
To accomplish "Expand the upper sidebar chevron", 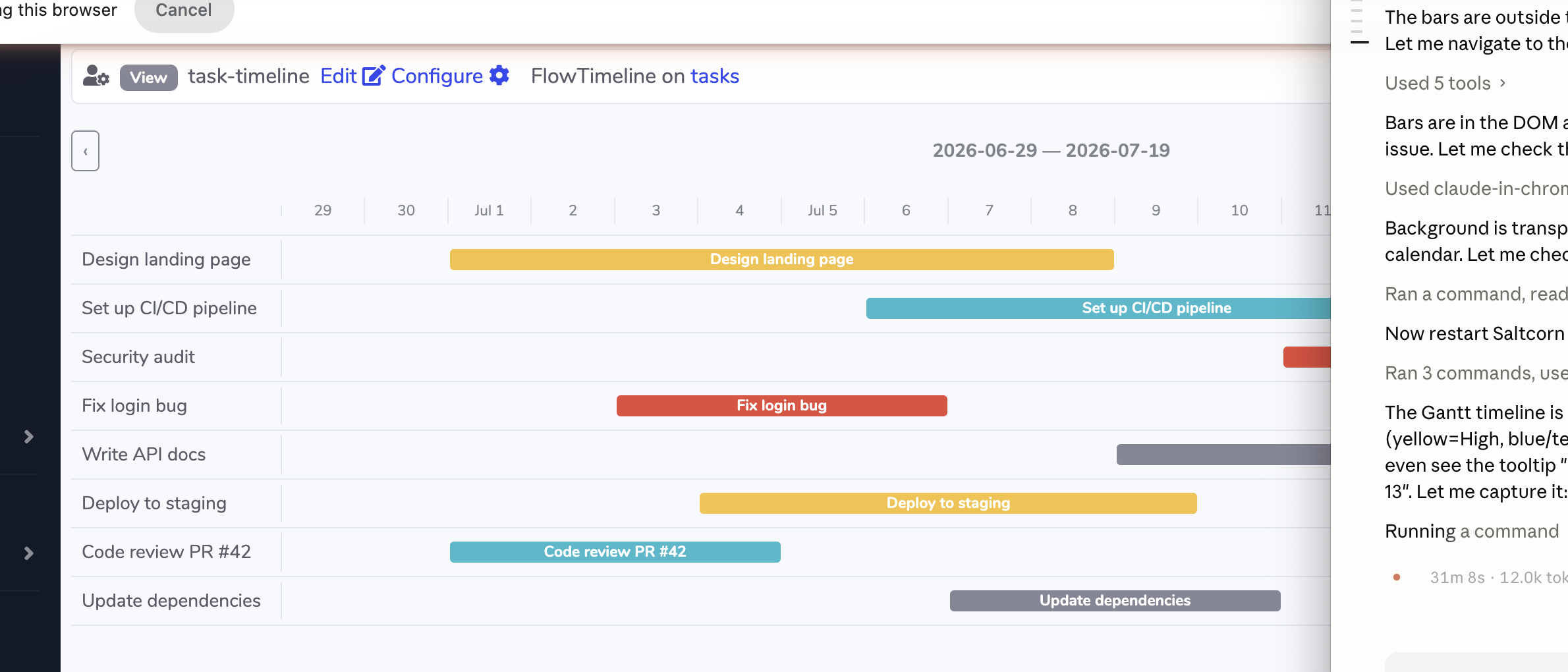I will click(x=28, y=437).
